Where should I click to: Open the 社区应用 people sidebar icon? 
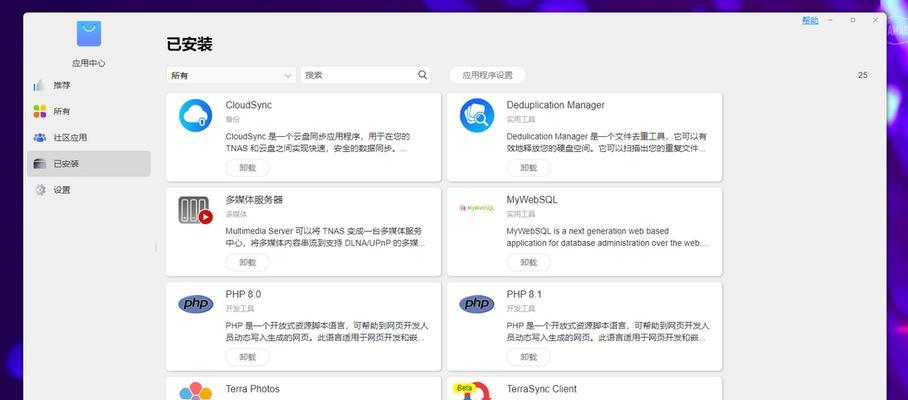tap(39, 138)
